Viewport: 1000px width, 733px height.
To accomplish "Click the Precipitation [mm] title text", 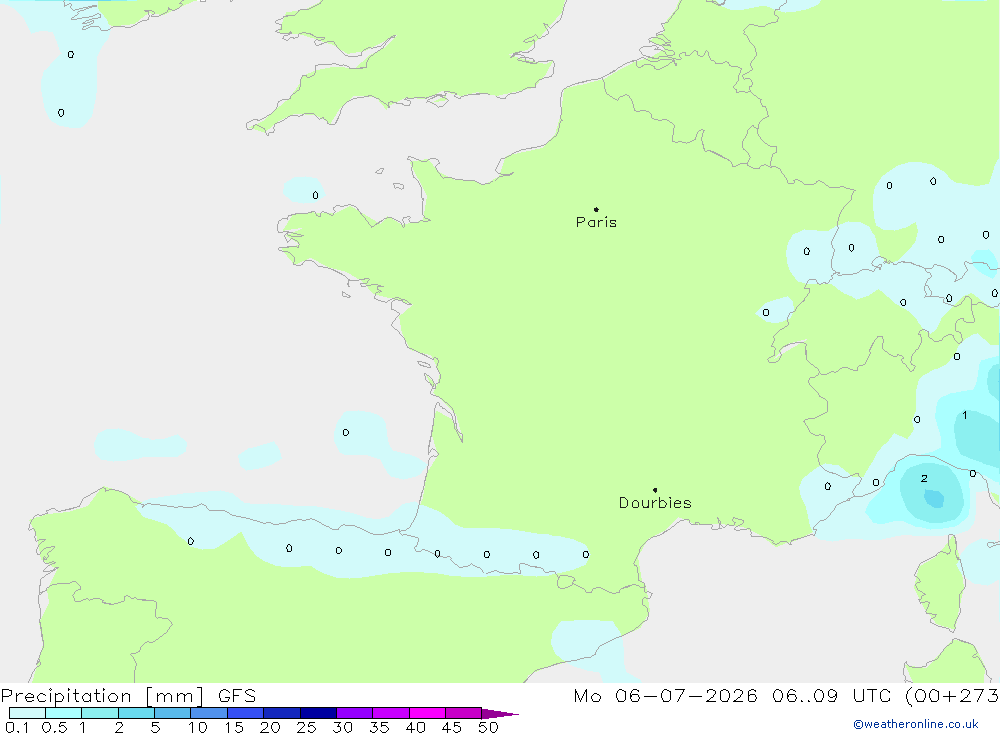I will [x=103, y=696].
